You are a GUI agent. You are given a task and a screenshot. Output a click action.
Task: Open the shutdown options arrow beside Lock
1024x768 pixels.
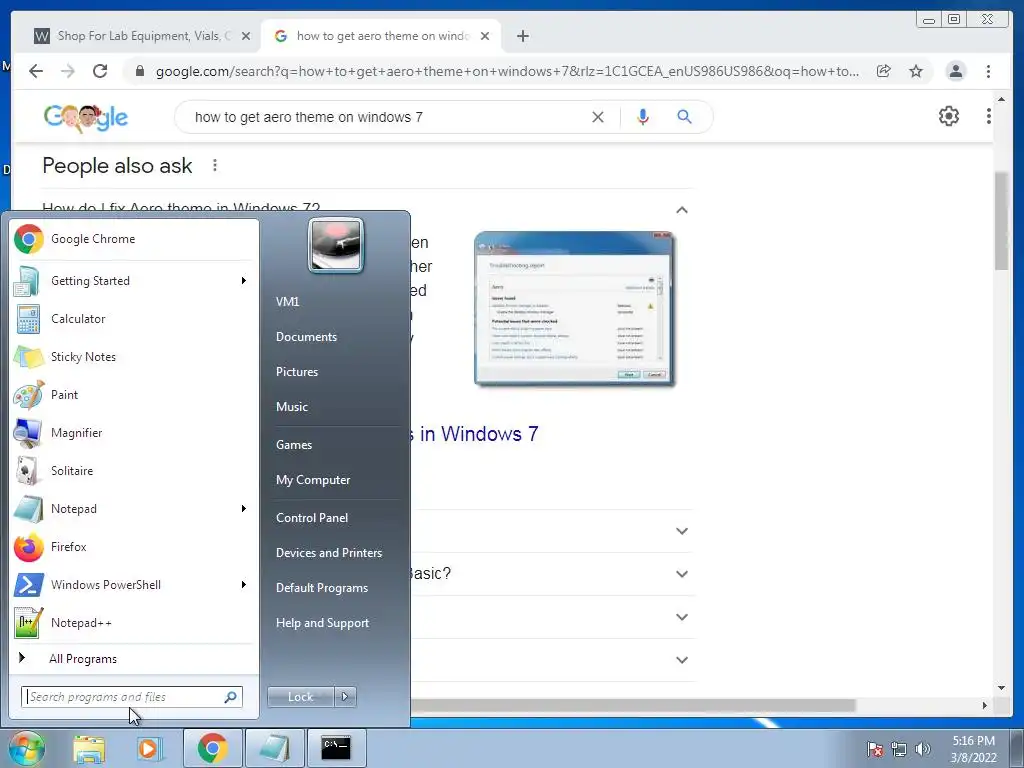345,697
